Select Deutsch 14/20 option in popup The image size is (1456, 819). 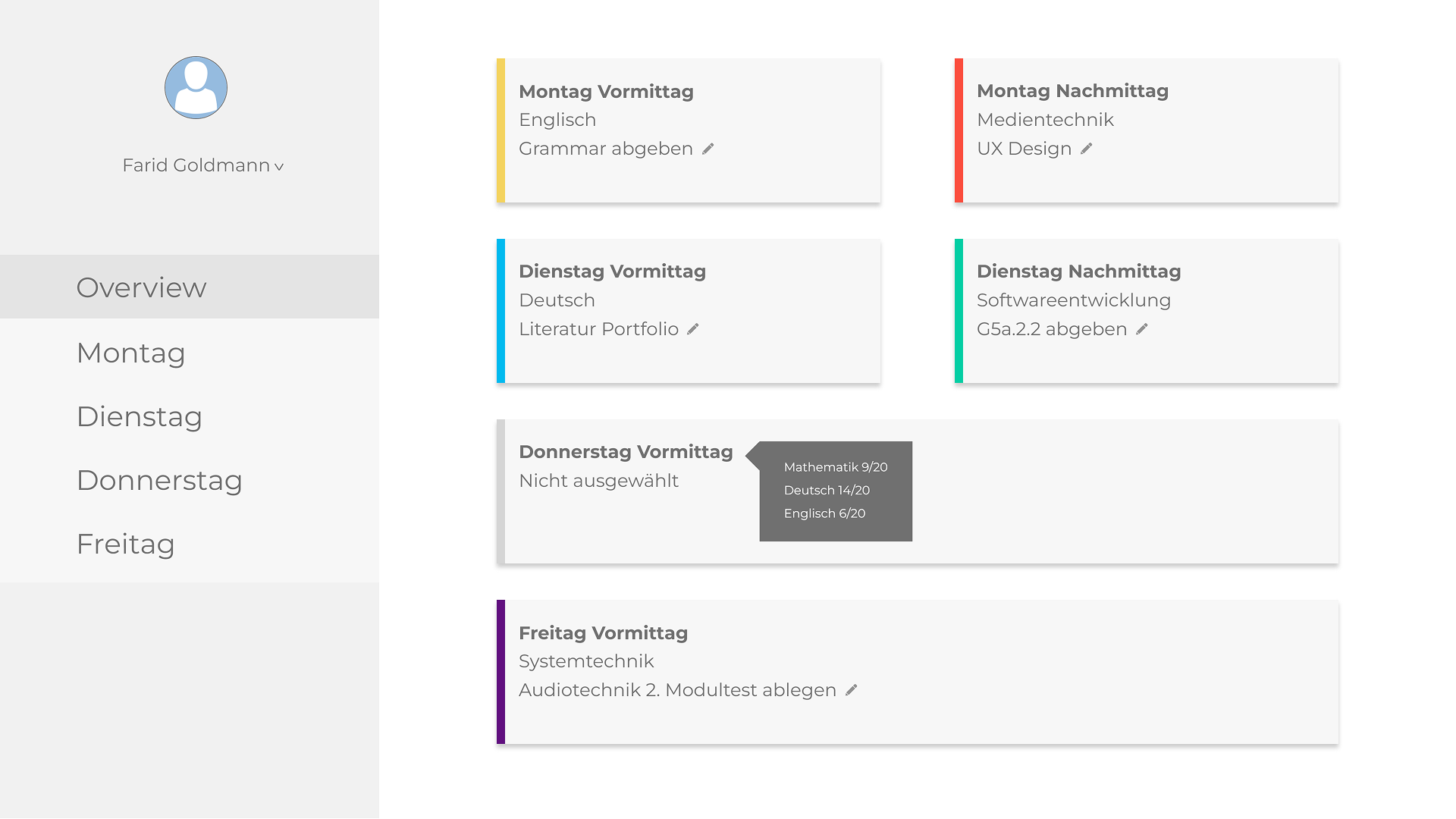tap(827, 491)
